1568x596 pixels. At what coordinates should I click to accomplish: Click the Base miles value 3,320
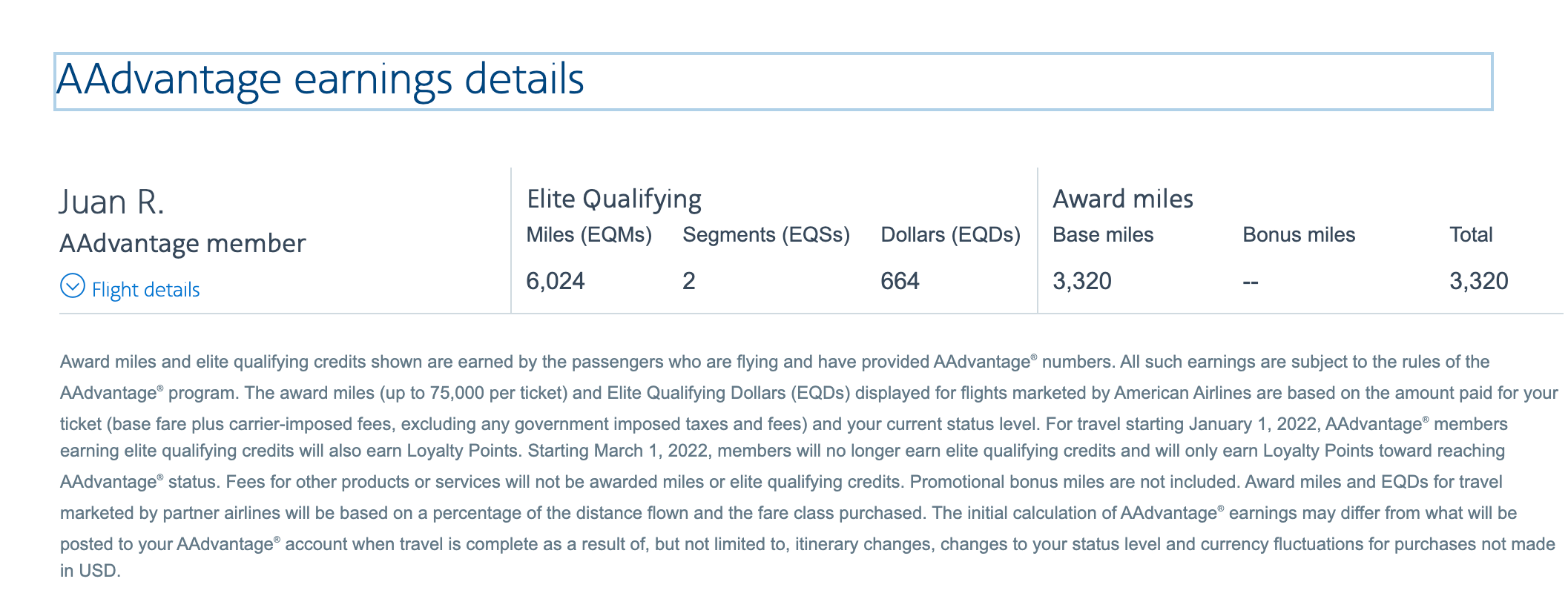[1081, 281]
